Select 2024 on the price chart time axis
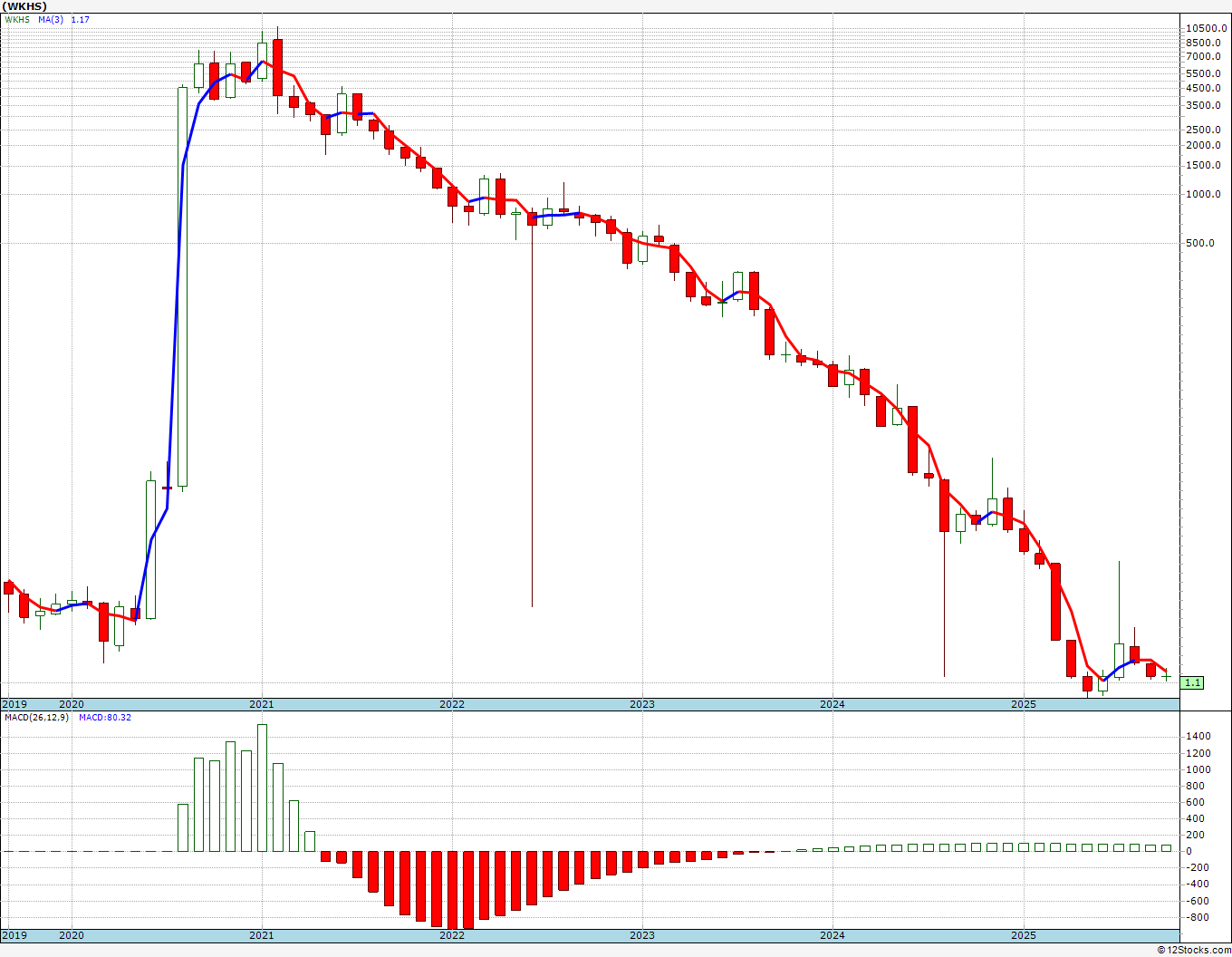 pyautogui.click(x=833, y=704)
